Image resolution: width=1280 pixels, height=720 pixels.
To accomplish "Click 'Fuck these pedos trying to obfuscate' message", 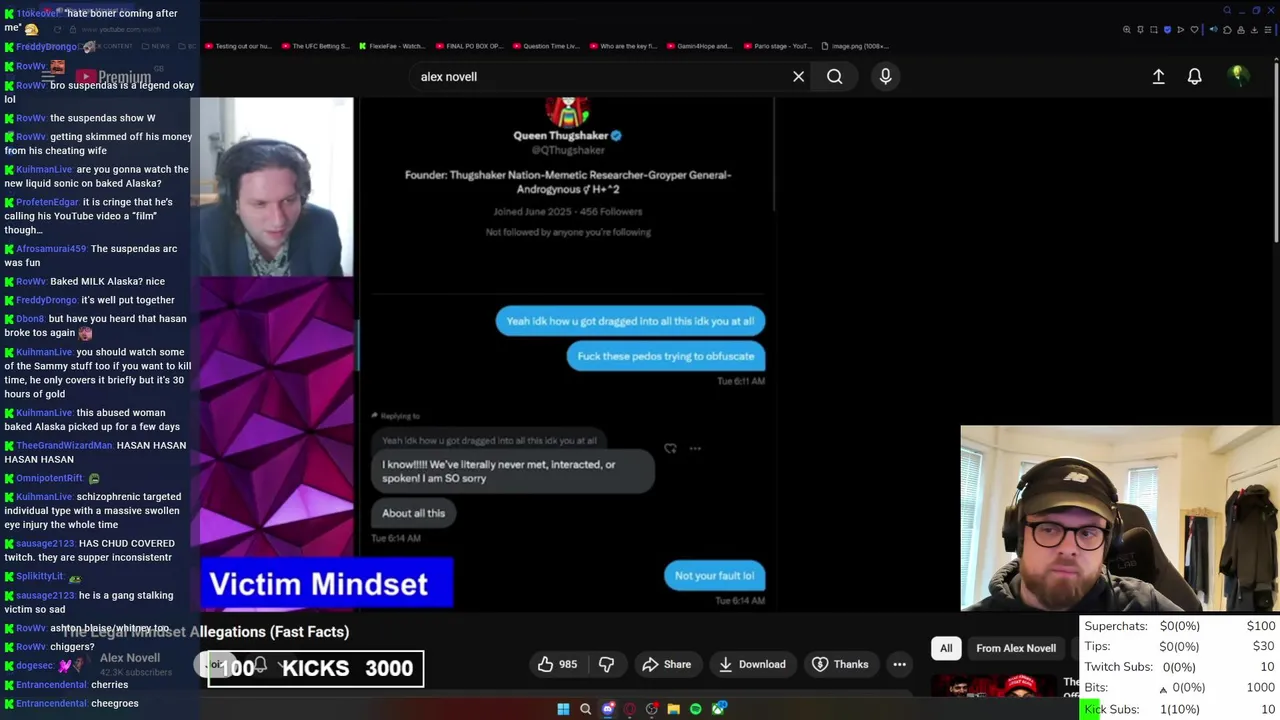I will 666,356.
